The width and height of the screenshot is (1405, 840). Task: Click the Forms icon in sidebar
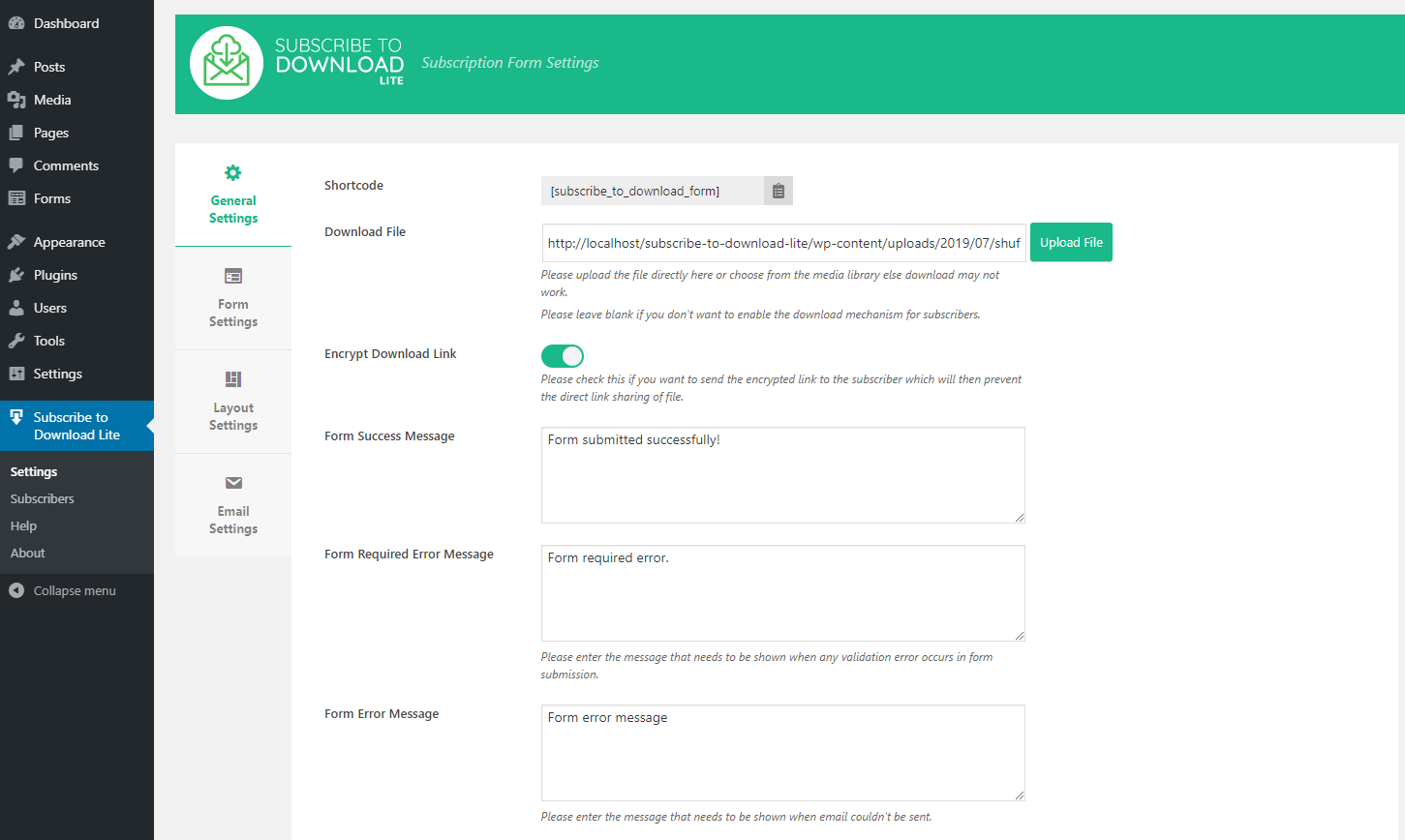[16, 198]
